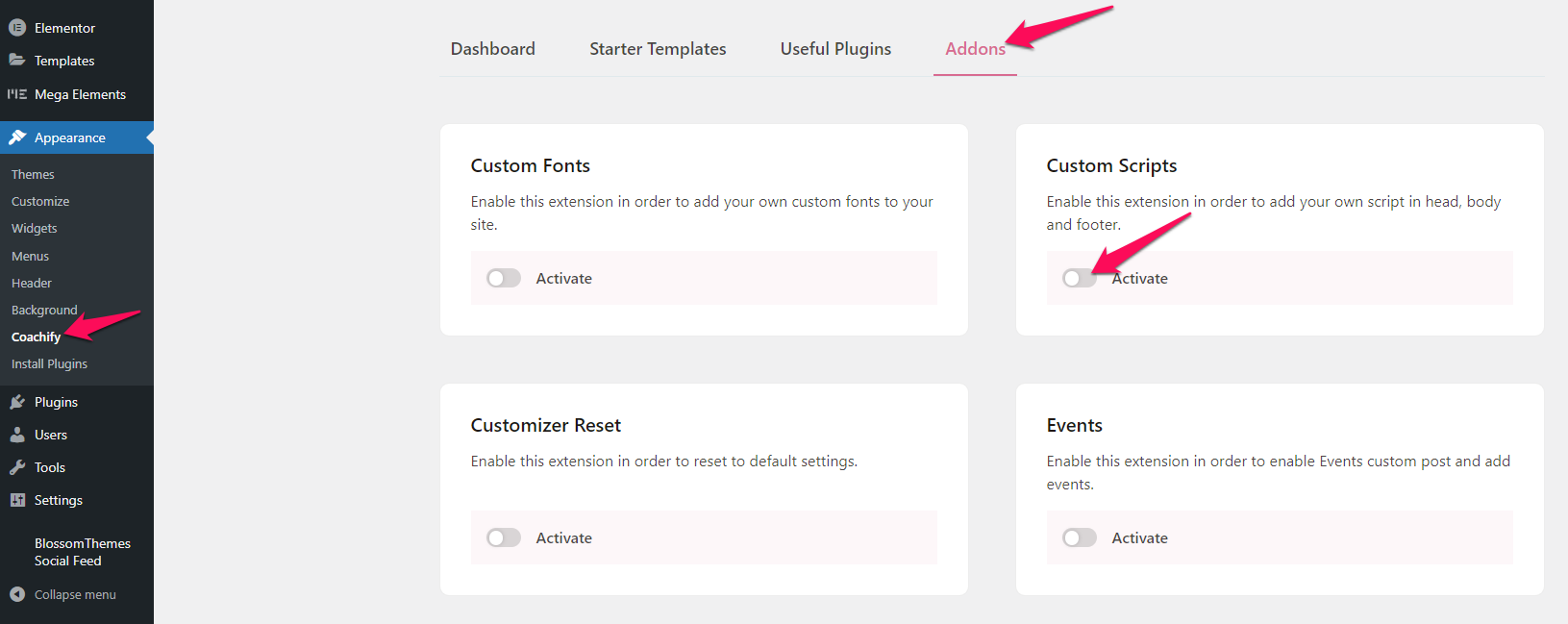Viewport: 1568px width, 624px height.
Task: Click the Settings sliders icon
Action: click(x=17, y=500)
